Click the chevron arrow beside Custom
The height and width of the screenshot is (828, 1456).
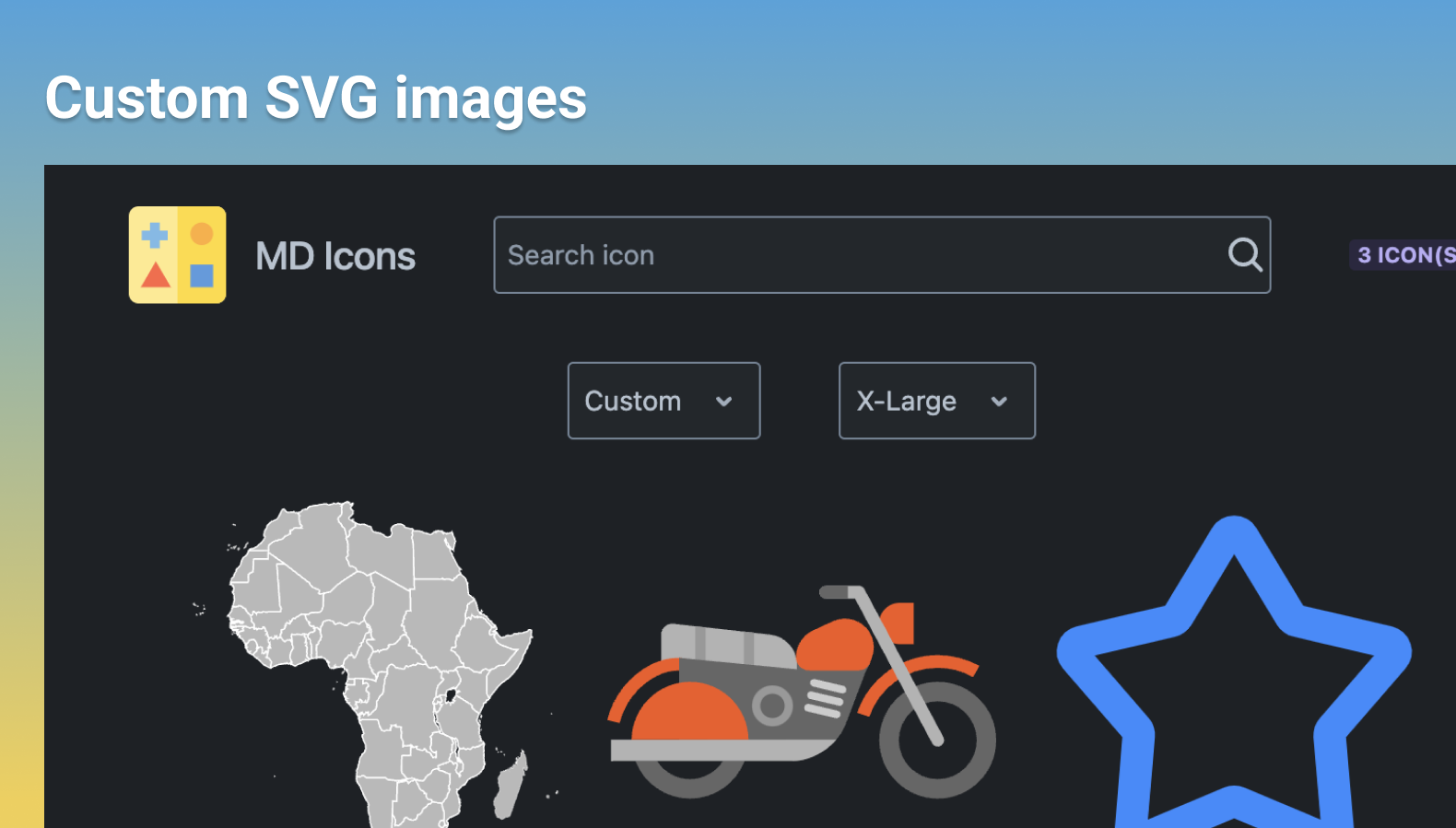[724, 402]
